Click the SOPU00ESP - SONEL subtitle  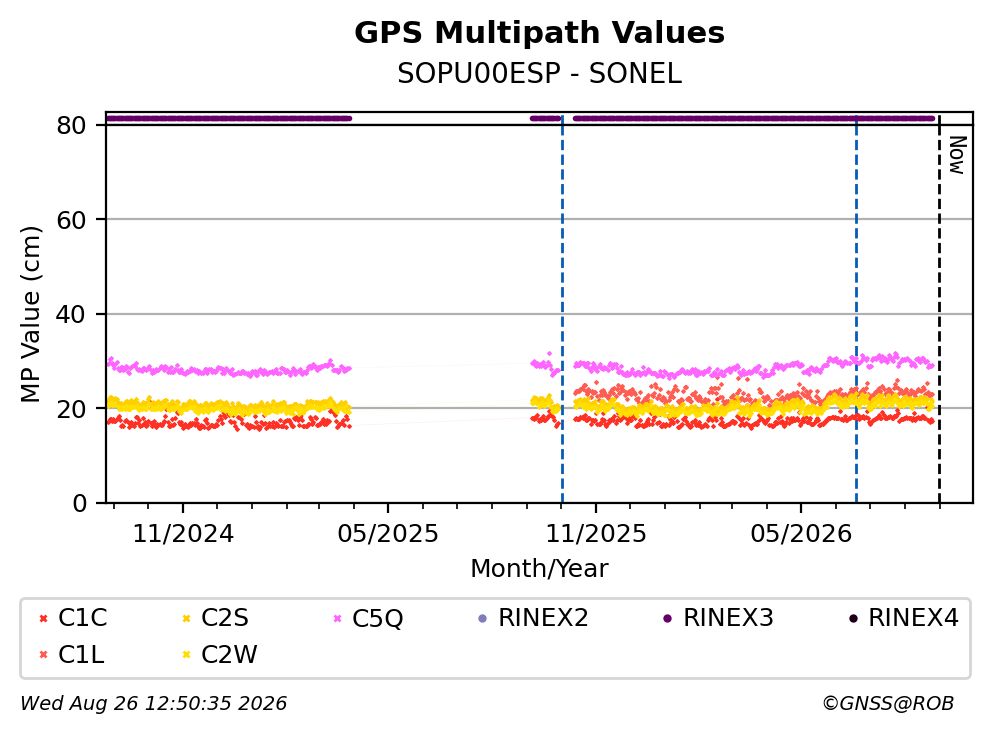click(540, 74)
